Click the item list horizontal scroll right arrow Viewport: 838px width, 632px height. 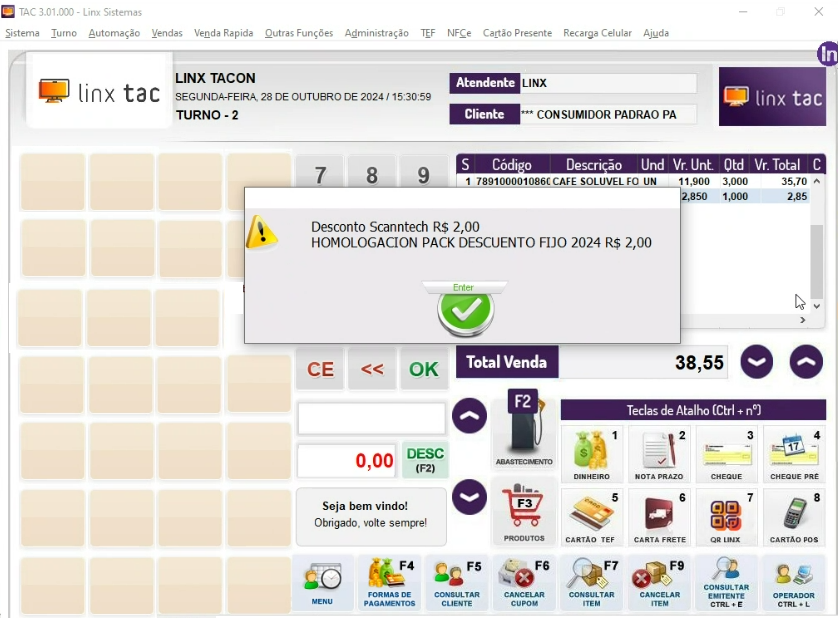click(x=802, y=320)
